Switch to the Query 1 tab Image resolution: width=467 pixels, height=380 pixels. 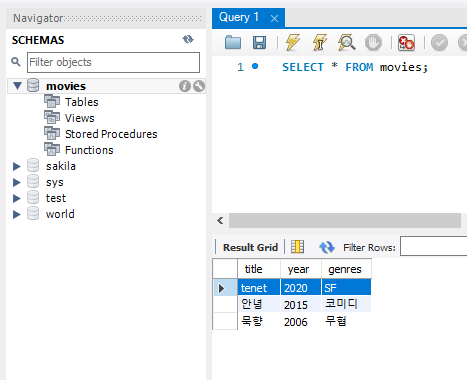tap(239, 17)
